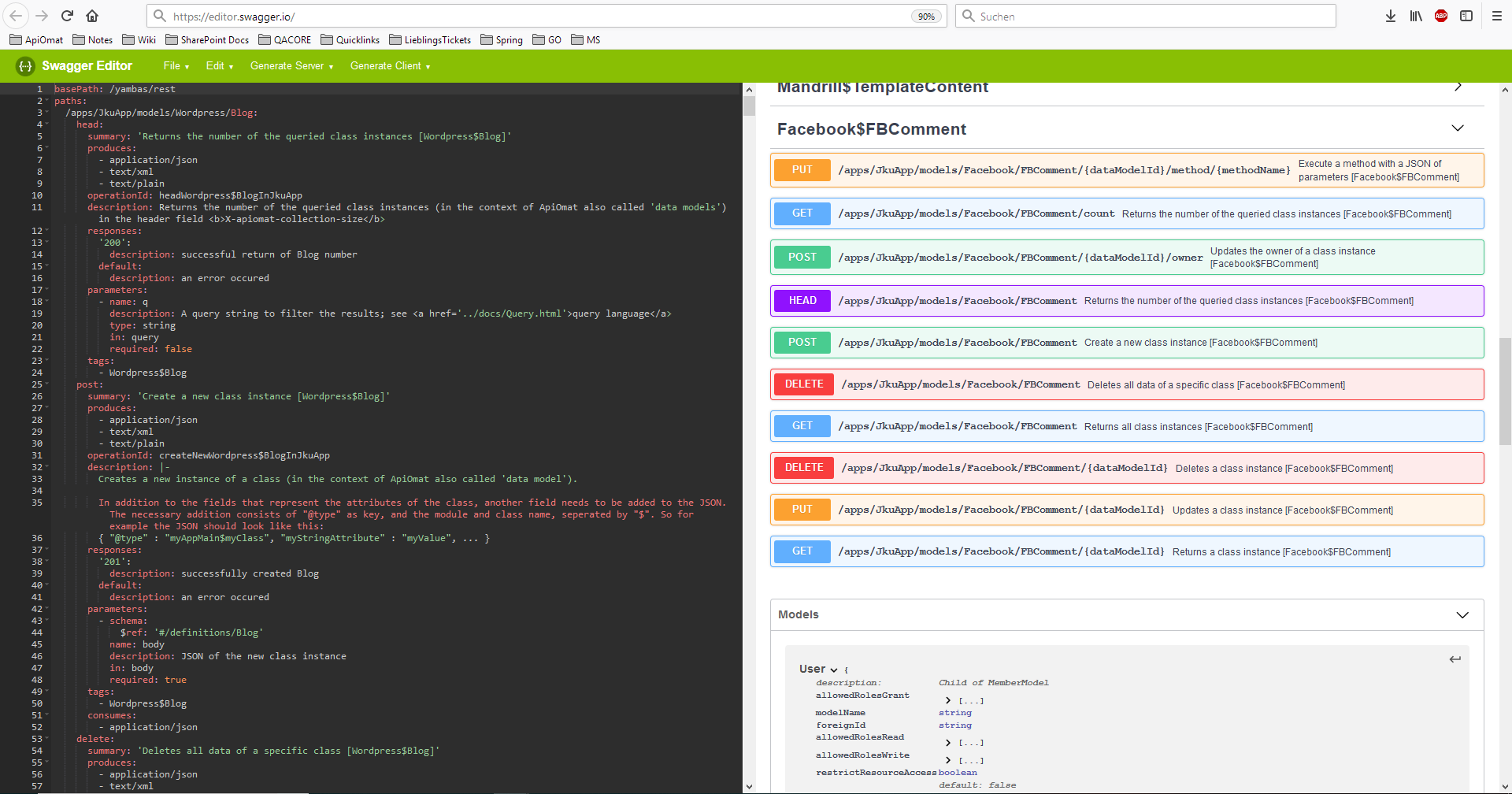This screenshot has height=794, width=1512.
Task: Open the Generate Server menu
Action: (291, 66)
